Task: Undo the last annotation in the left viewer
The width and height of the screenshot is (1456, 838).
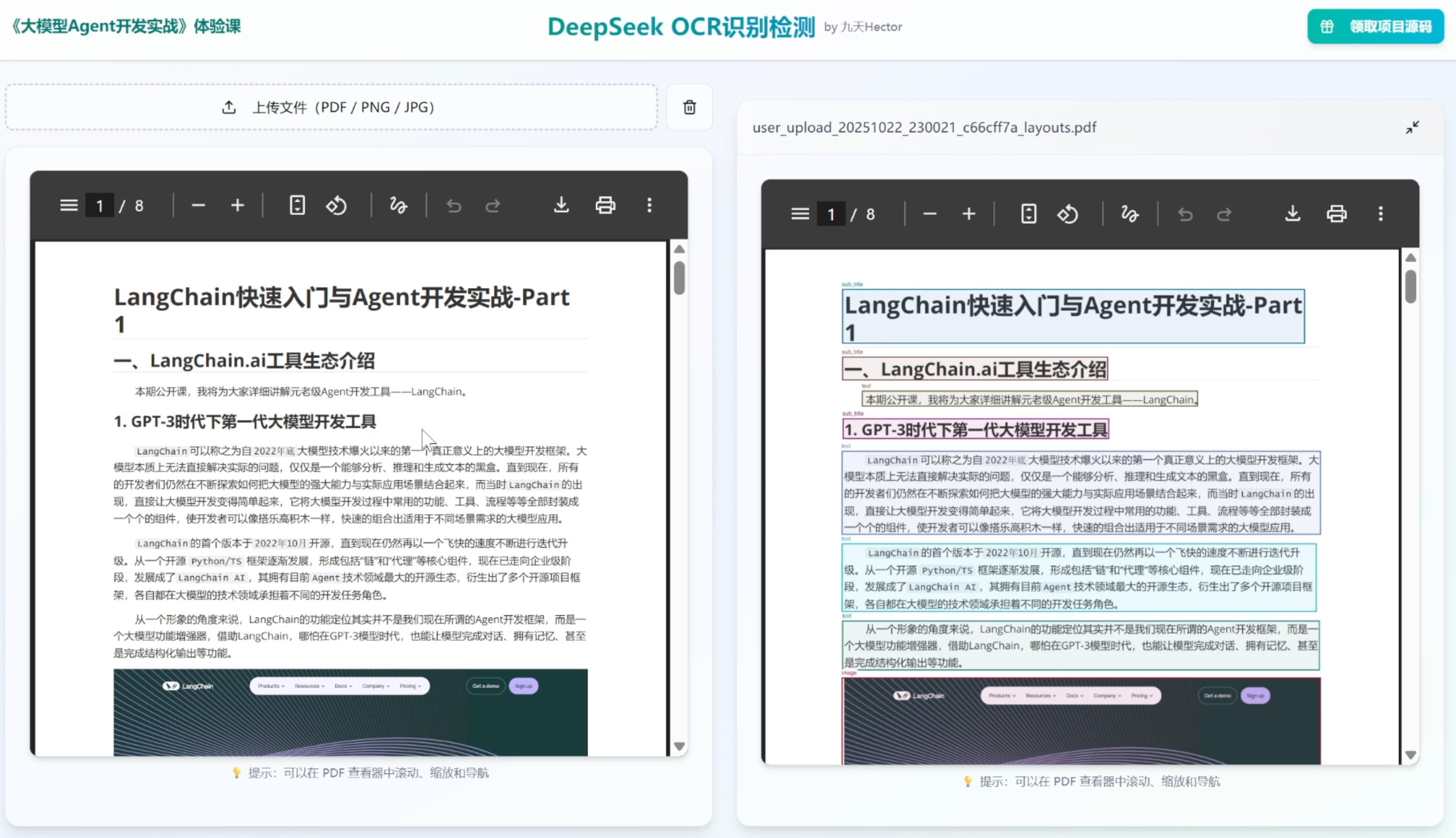Action: [x=453, y=205]
